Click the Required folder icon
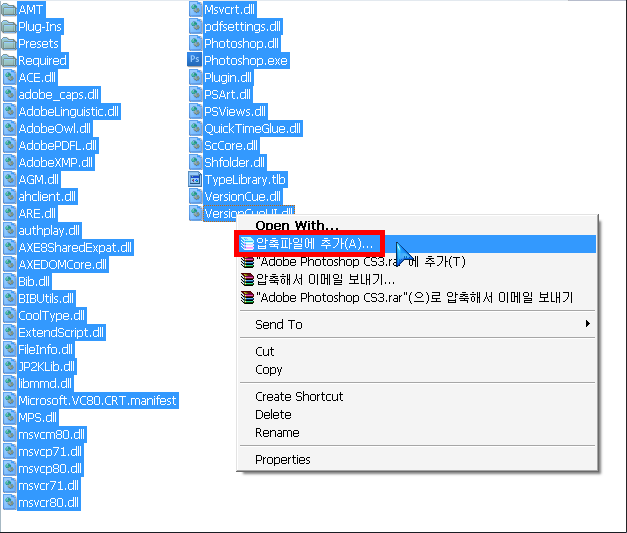Screen dimensions: 627x533 [x=9, y=60]
